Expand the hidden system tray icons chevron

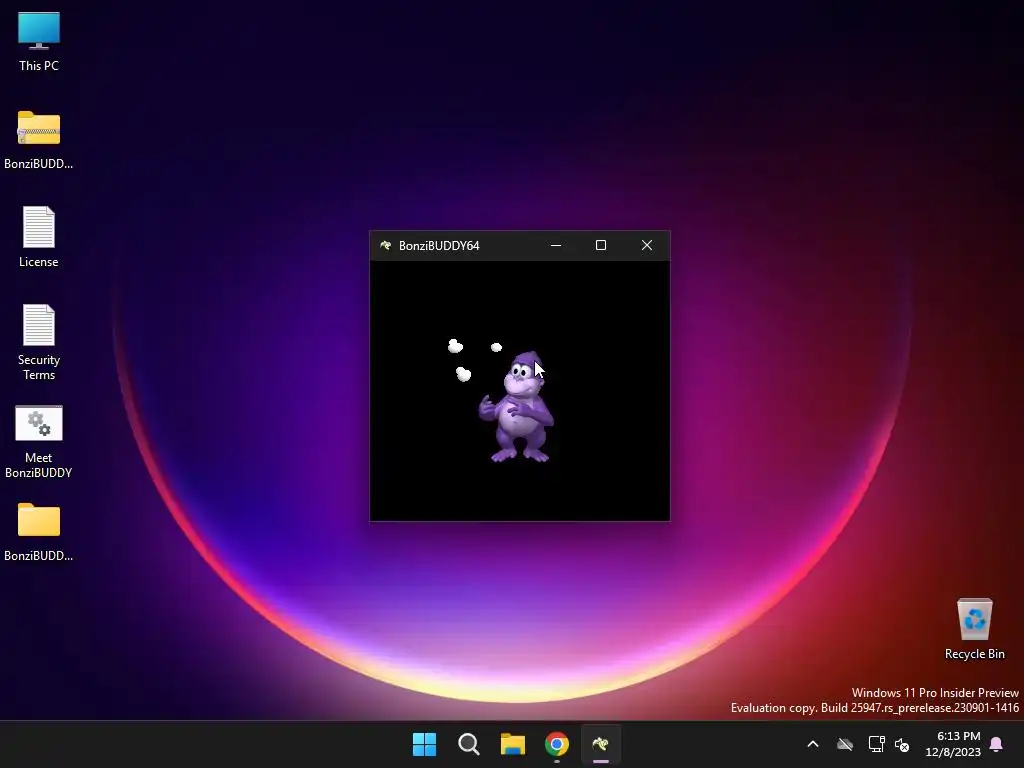tap(813, 744)
